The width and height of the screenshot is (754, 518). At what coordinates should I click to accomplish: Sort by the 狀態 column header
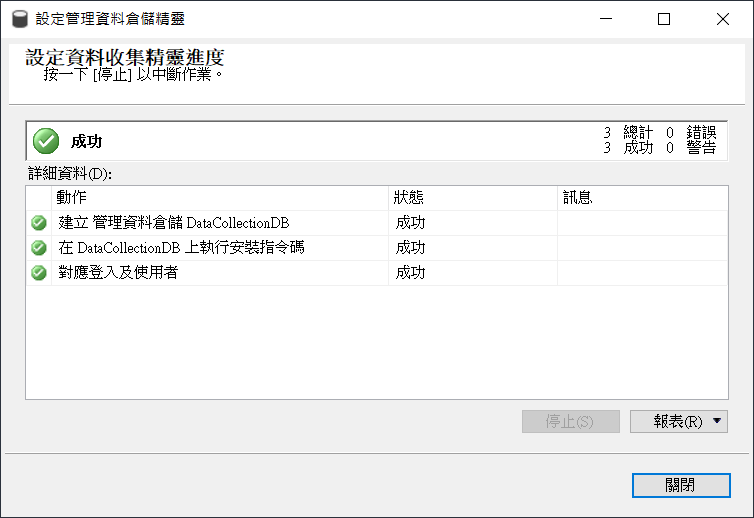[472, 198]
